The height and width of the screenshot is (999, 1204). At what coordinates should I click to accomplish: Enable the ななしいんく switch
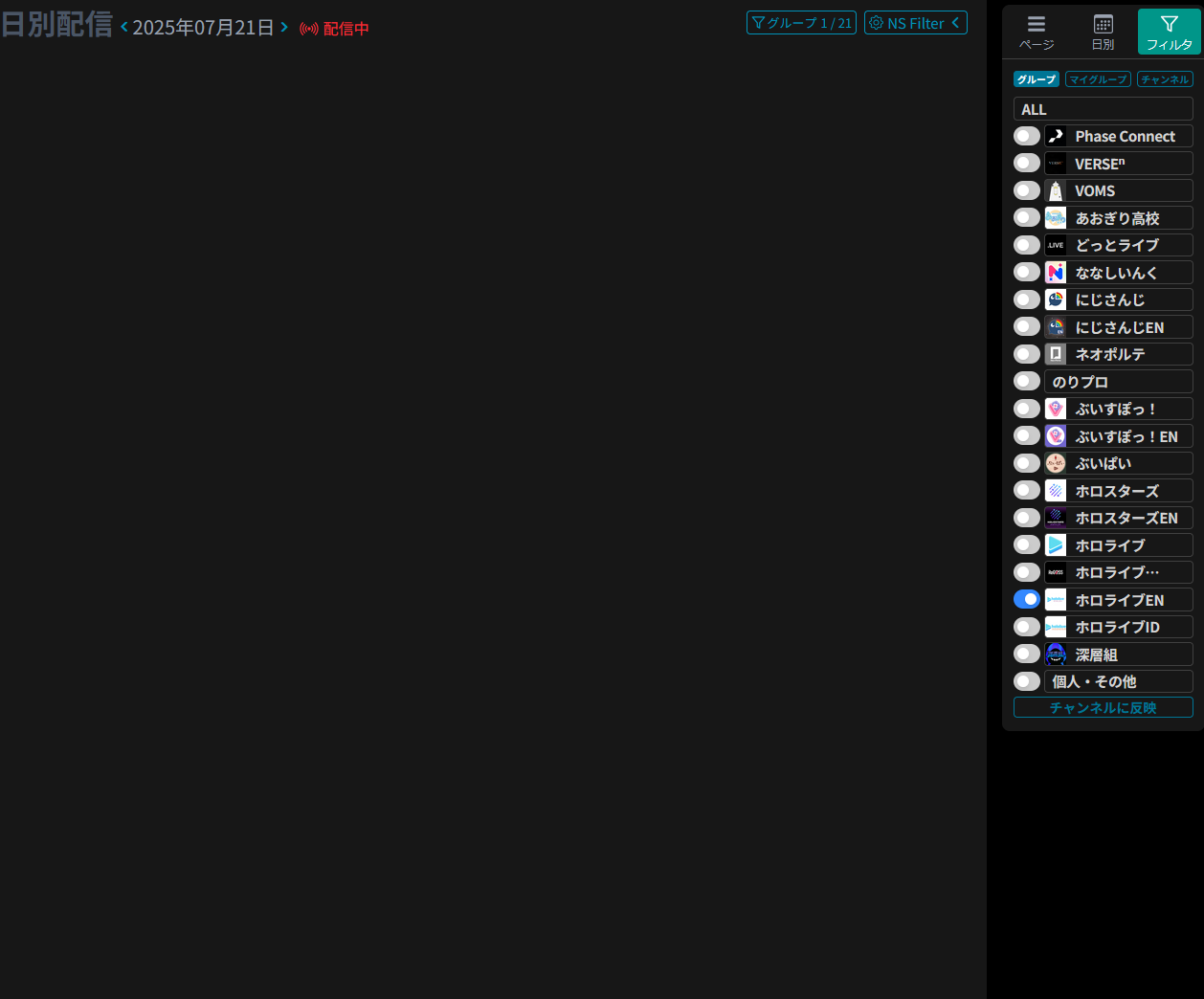point(1027,272)
